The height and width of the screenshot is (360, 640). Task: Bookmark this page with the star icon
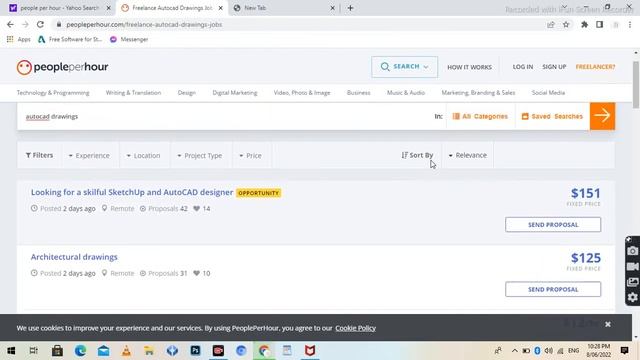[566, 24]
